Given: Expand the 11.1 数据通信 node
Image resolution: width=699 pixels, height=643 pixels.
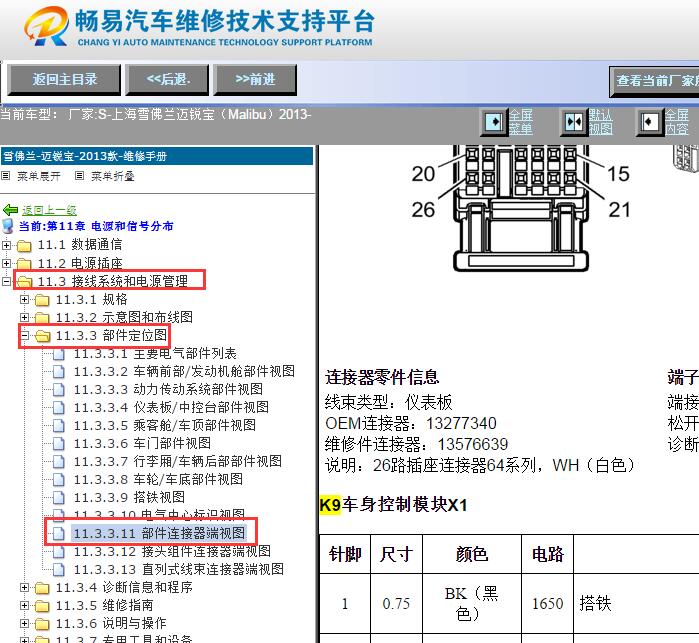Looking at the screenshot, I should point(6,245).
